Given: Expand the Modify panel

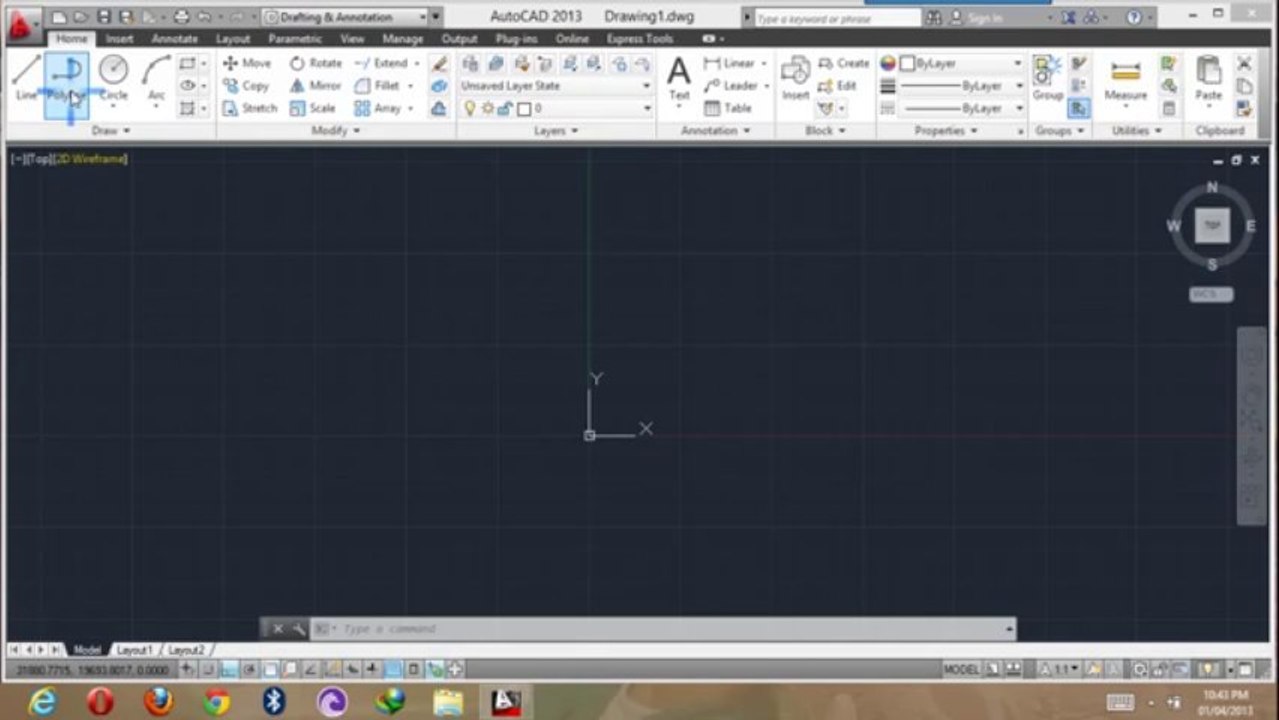Looking at the screenshot, I should [336, 131].
